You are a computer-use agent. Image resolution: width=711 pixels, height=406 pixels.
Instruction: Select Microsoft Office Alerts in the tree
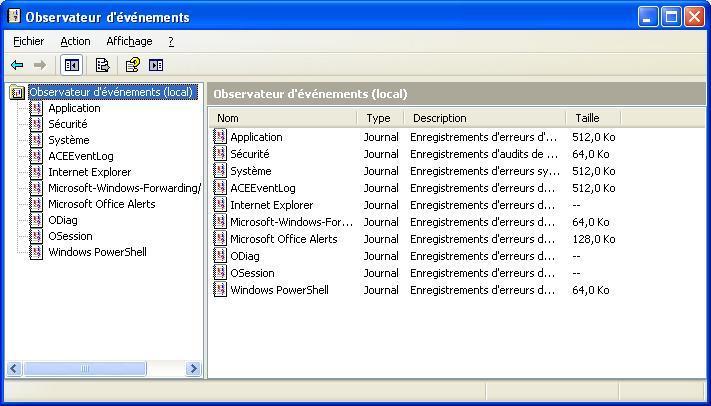pos(102,204)
